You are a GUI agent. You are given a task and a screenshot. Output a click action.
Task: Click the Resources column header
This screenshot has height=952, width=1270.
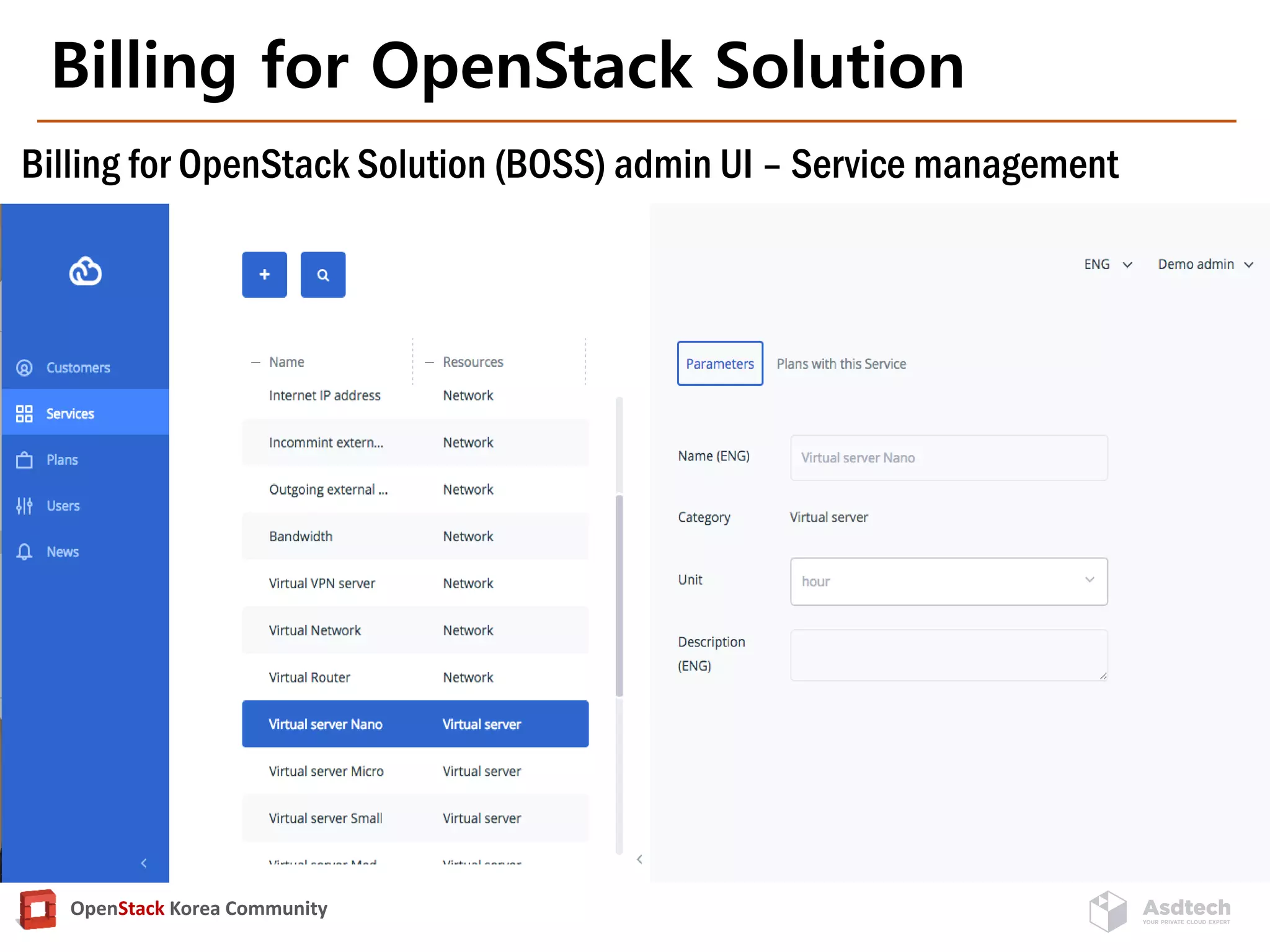(x=473, y=362)
